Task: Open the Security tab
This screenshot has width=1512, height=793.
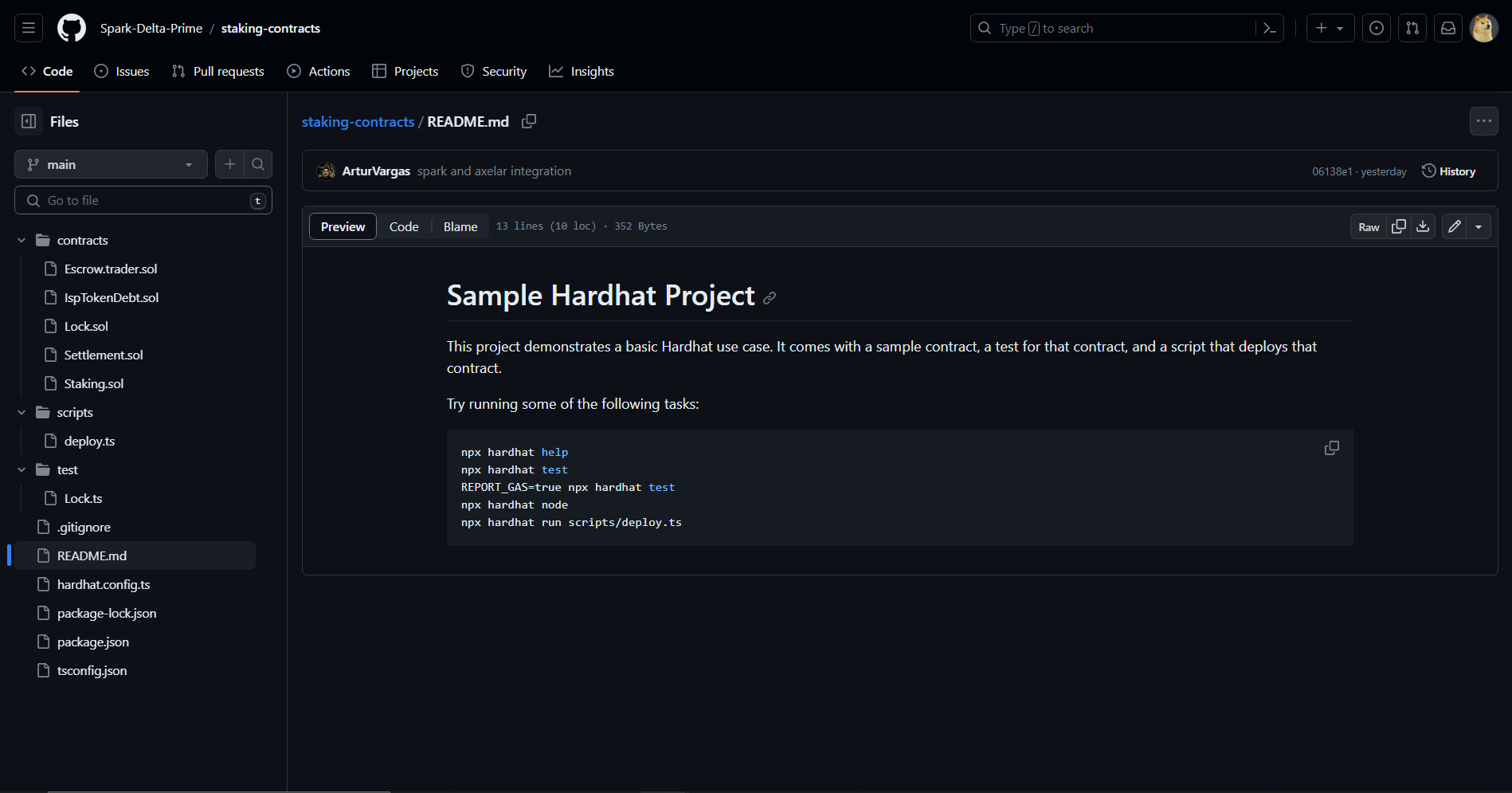Action: [x=494, y=71]
